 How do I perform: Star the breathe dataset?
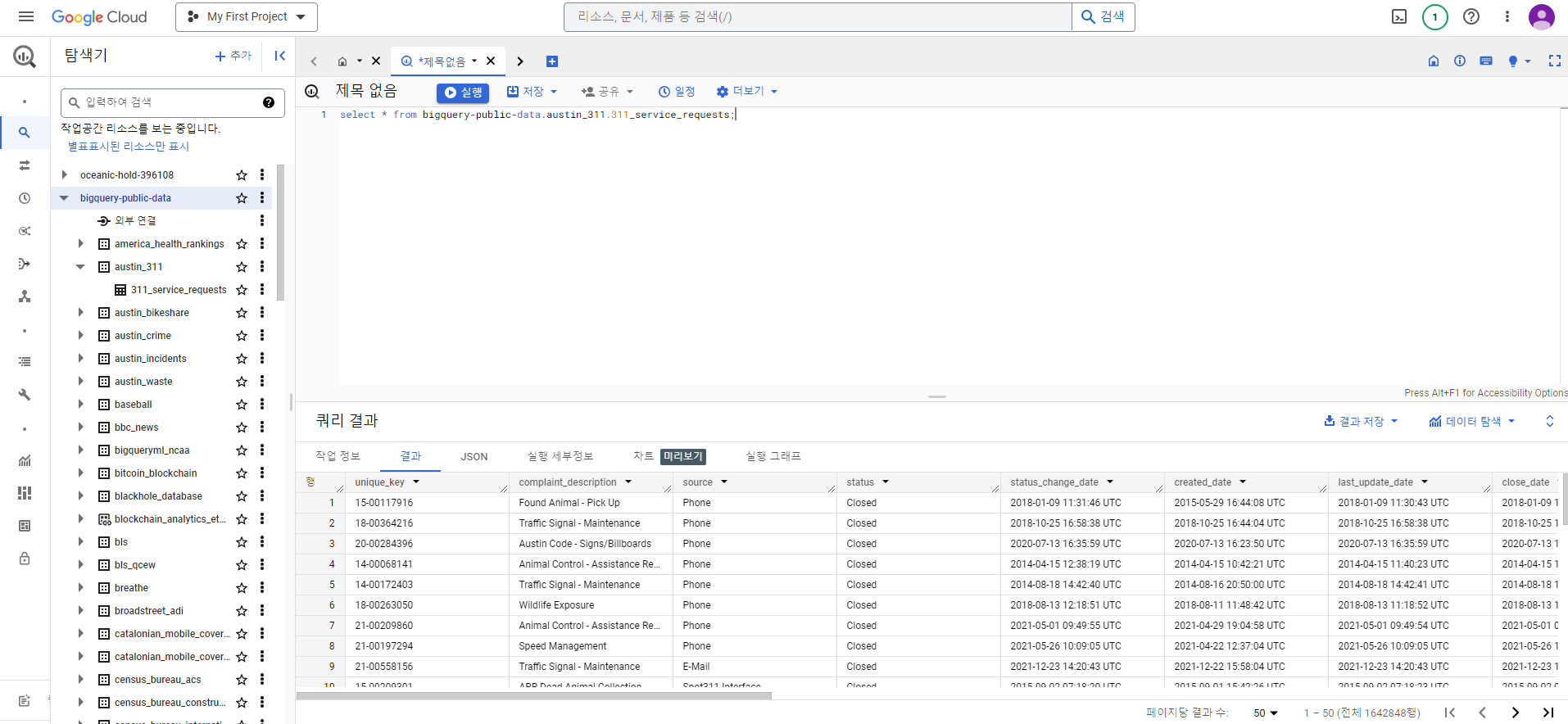point(242,588)
